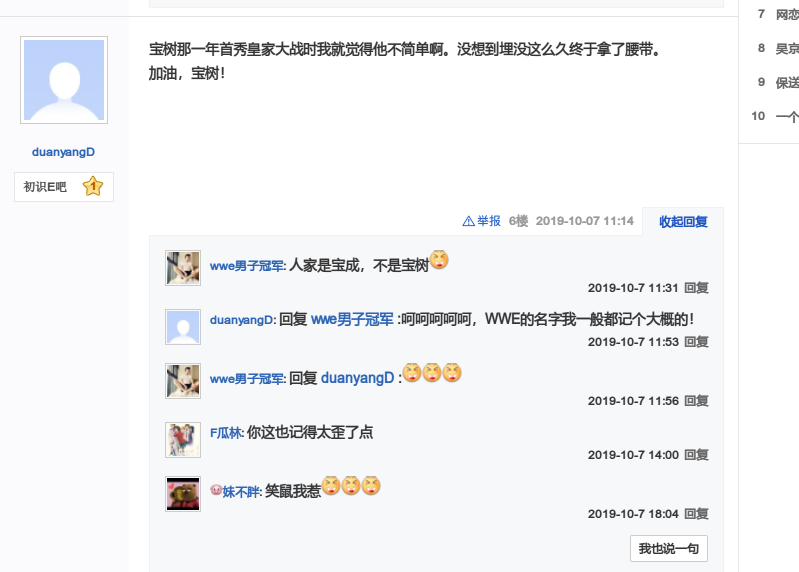Click 回复 next to 11:56 comment
Viewport: 799px width, 572px height.
[x=696, y=401]
